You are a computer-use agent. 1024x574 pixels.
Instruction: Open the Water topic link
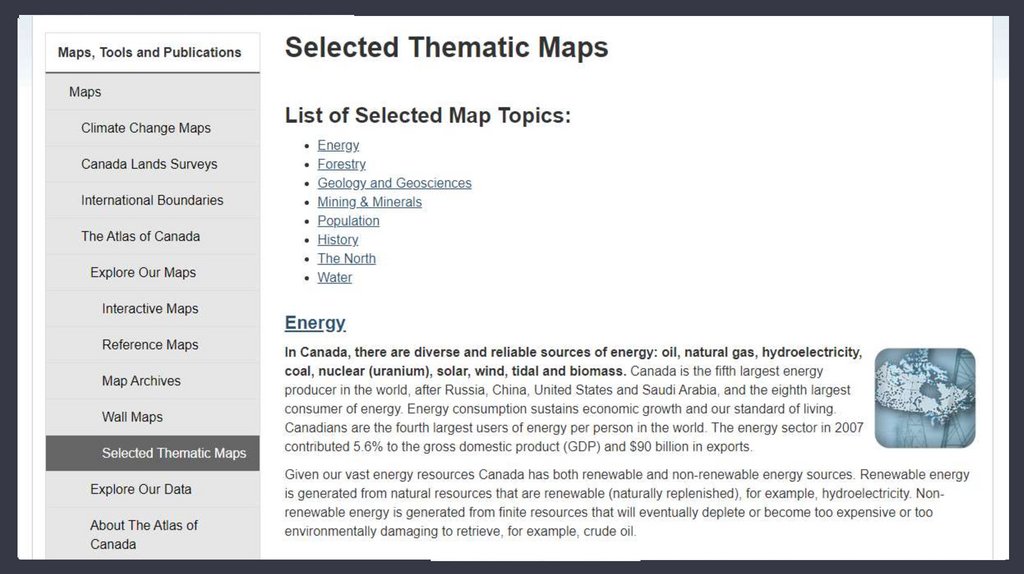point(334,277)
